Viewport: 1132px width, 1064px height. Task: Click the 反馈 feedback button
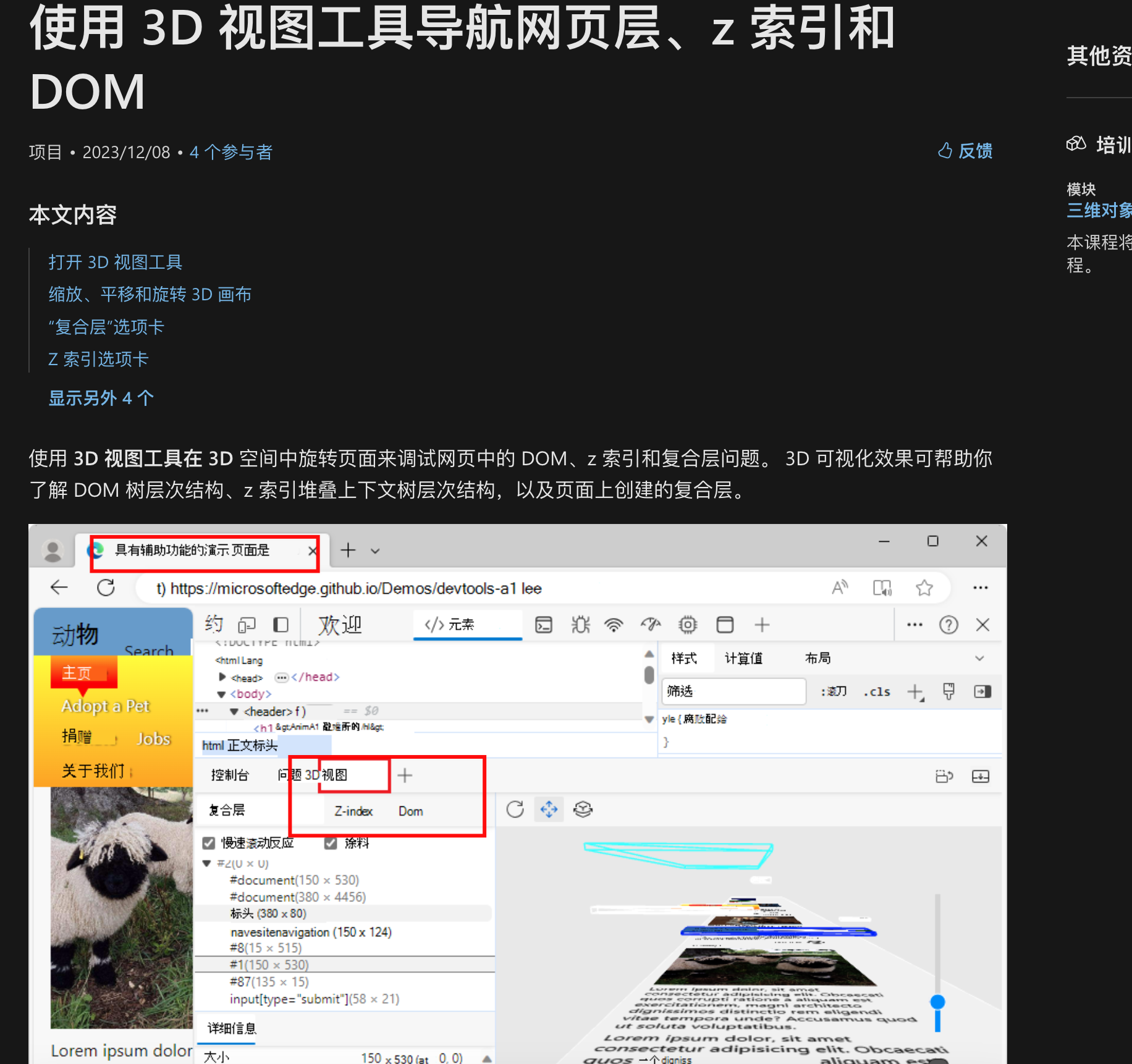click(x=965, y=151)
